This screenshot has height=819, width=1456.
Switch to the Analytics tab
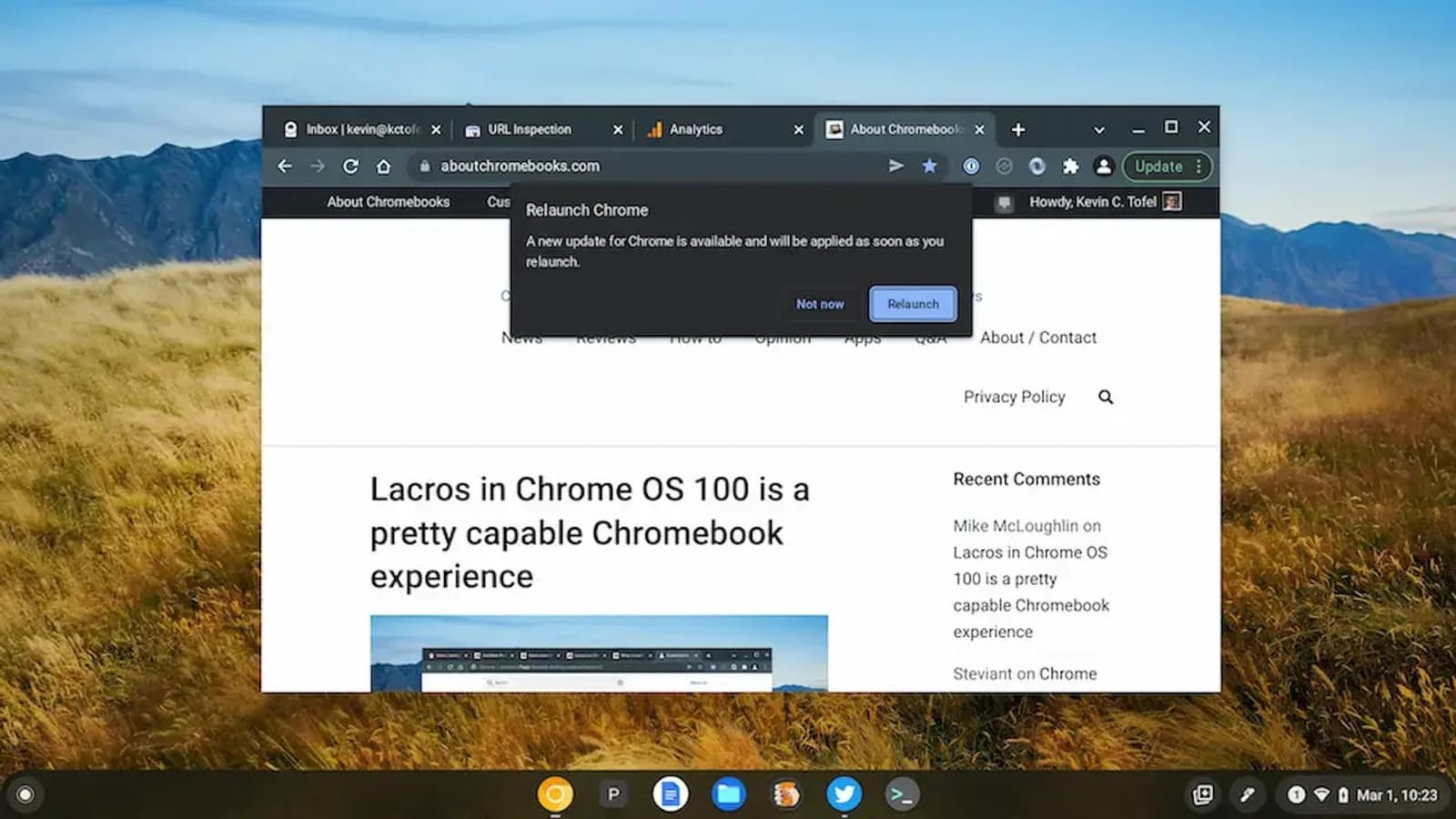click(x=724, y=129)
